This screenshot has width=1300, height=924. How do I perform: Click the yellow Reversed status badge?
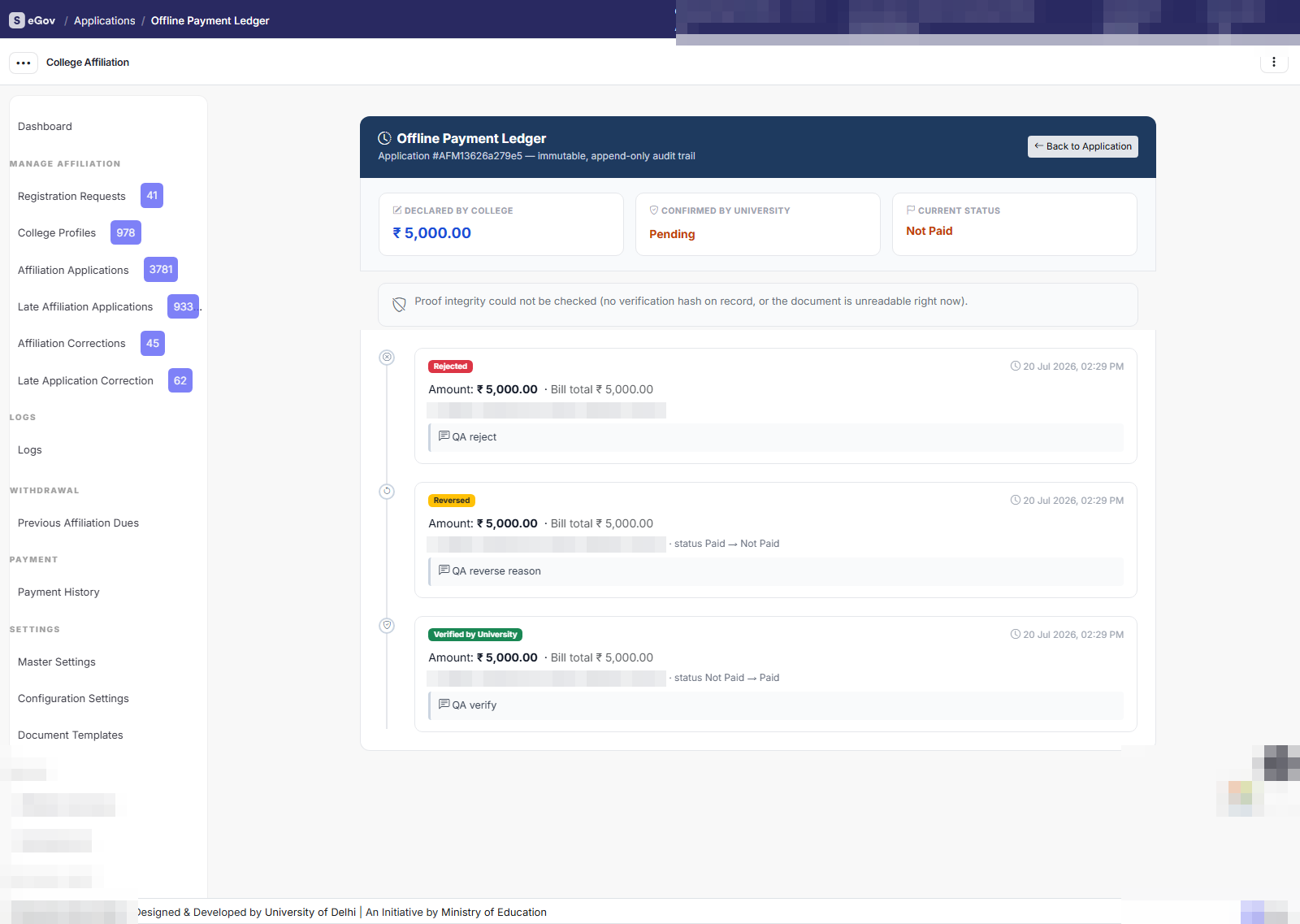click(x=452, y=501)
